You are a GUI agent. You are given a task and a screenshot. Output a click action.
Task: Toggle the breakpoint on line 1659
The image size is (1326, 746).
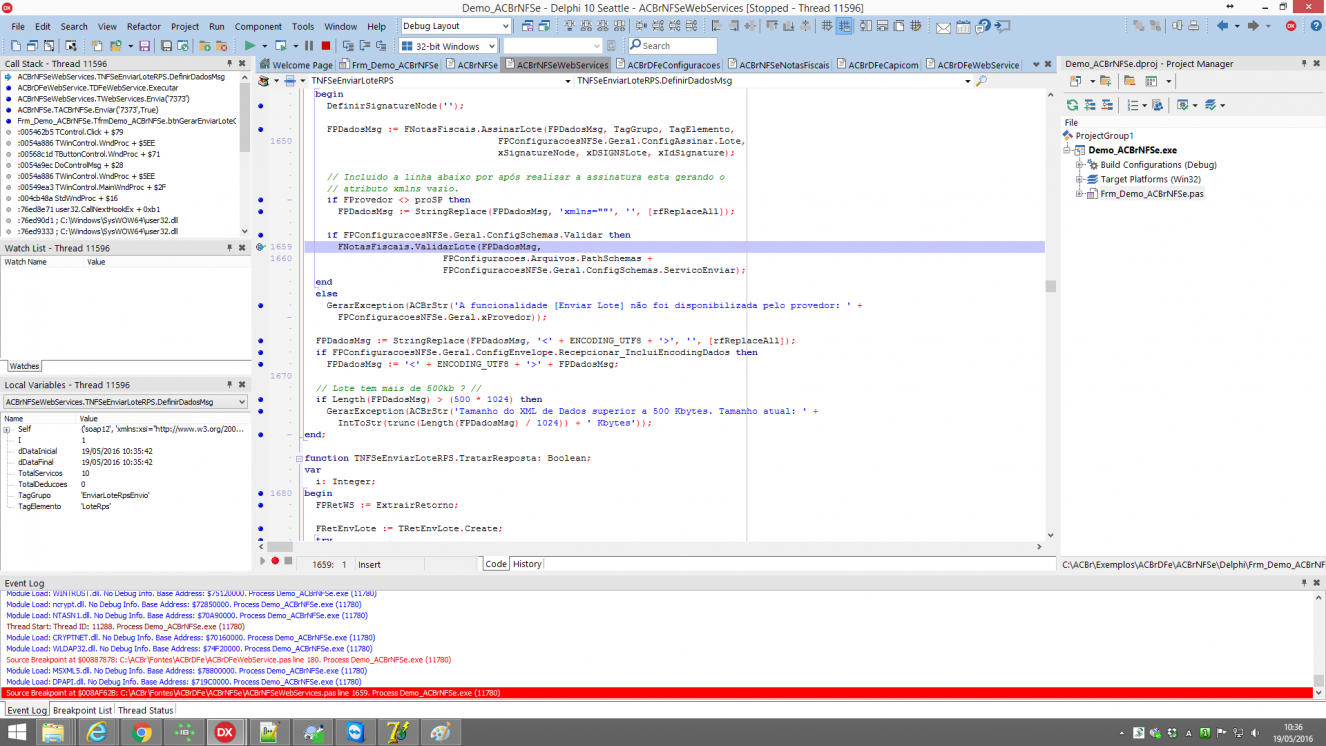point(260,246)
